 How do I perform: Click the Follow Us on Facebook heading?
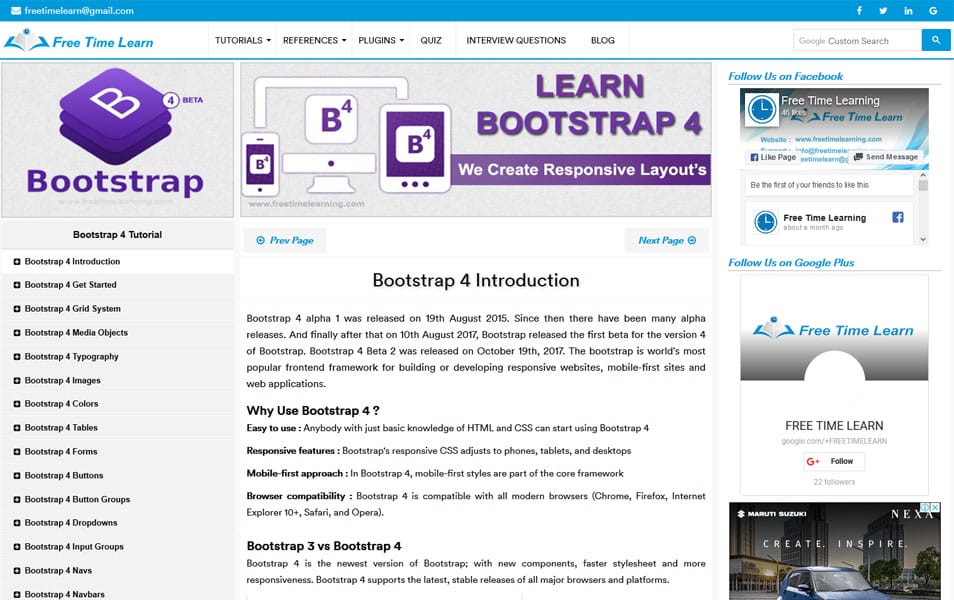point(785,77)
